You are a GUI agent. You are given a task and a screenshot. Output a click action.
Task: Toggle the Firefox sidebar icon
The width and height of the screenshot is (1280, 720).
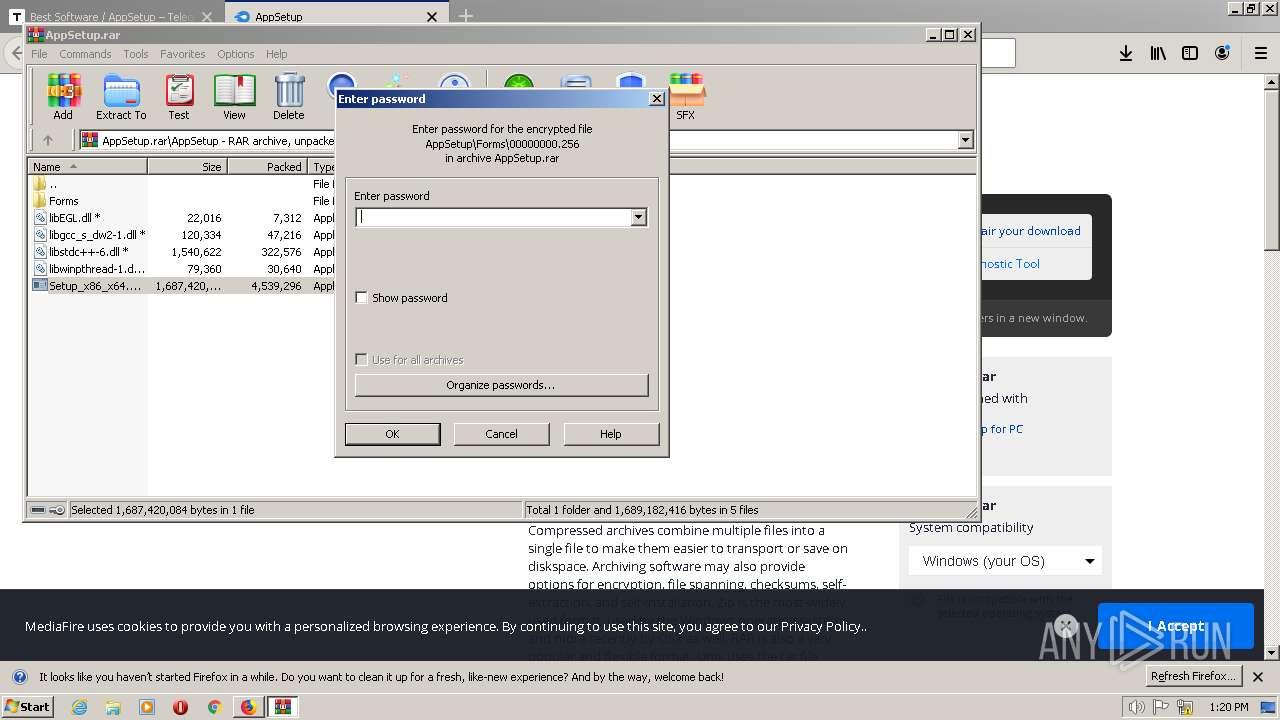(1190, 53)
